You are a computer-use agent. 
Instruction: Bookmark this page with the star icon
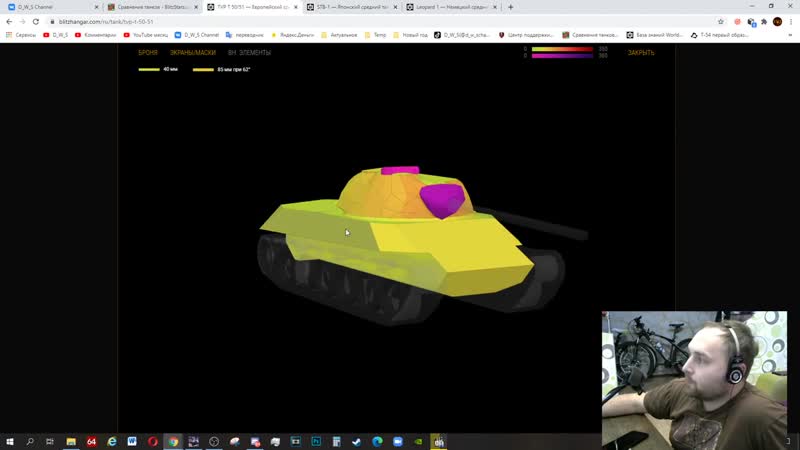click(x=720, y=21)
